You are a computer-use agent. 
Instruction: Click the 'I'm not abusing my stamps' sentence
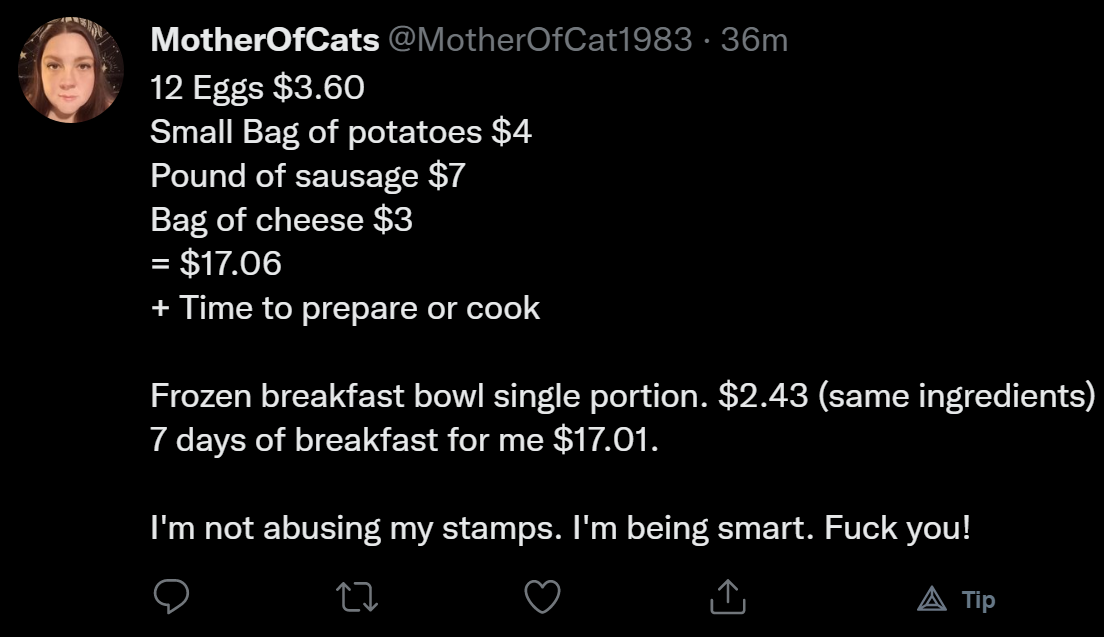[x=356, y=528]
